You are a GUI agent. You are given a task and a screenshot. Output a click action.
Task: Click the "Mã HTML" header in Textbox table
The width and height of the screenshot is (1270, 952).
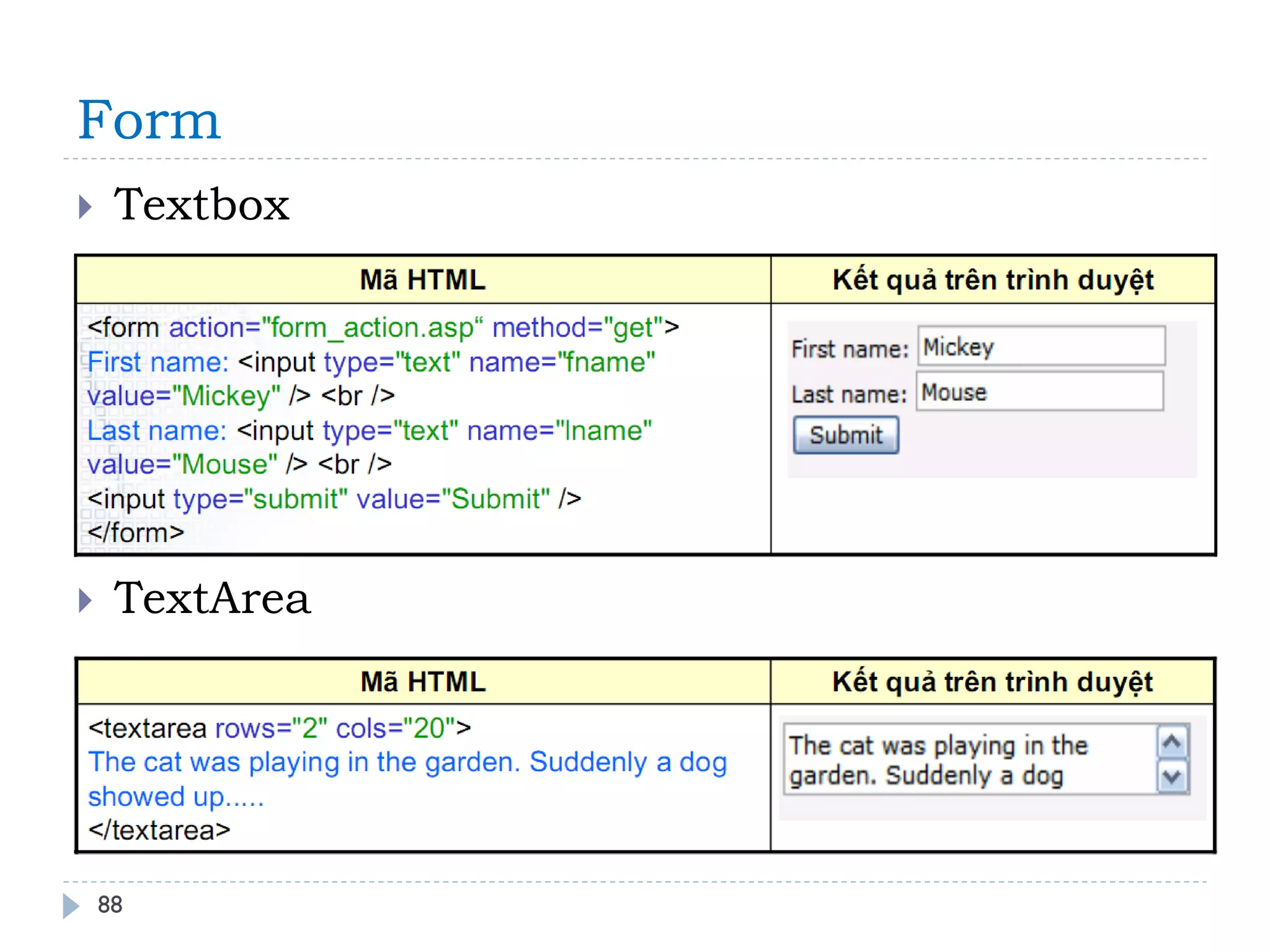[423, 280]
